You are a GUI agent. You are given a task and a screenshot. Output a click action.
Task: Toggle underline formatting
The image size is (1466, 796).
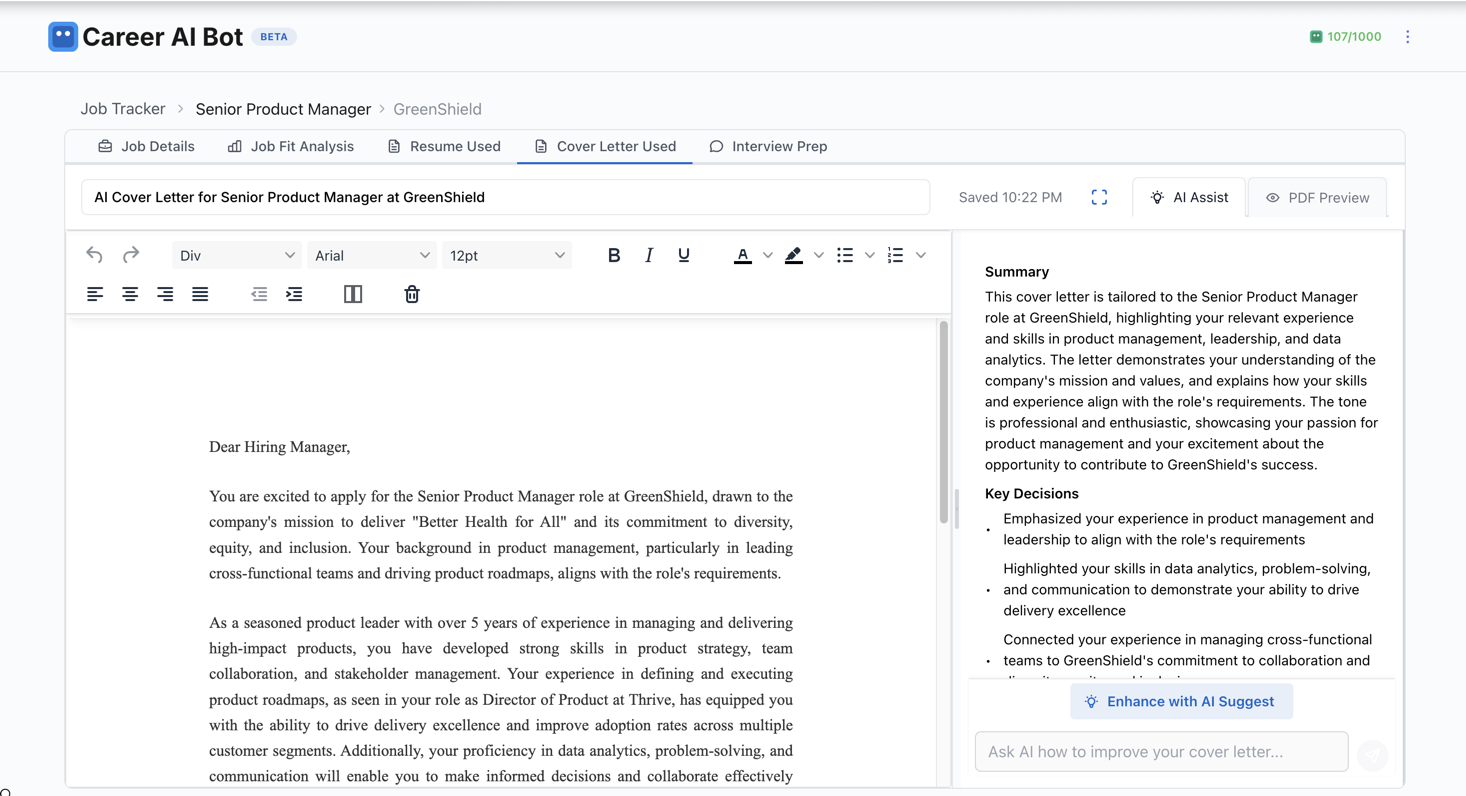pos(684,255)
